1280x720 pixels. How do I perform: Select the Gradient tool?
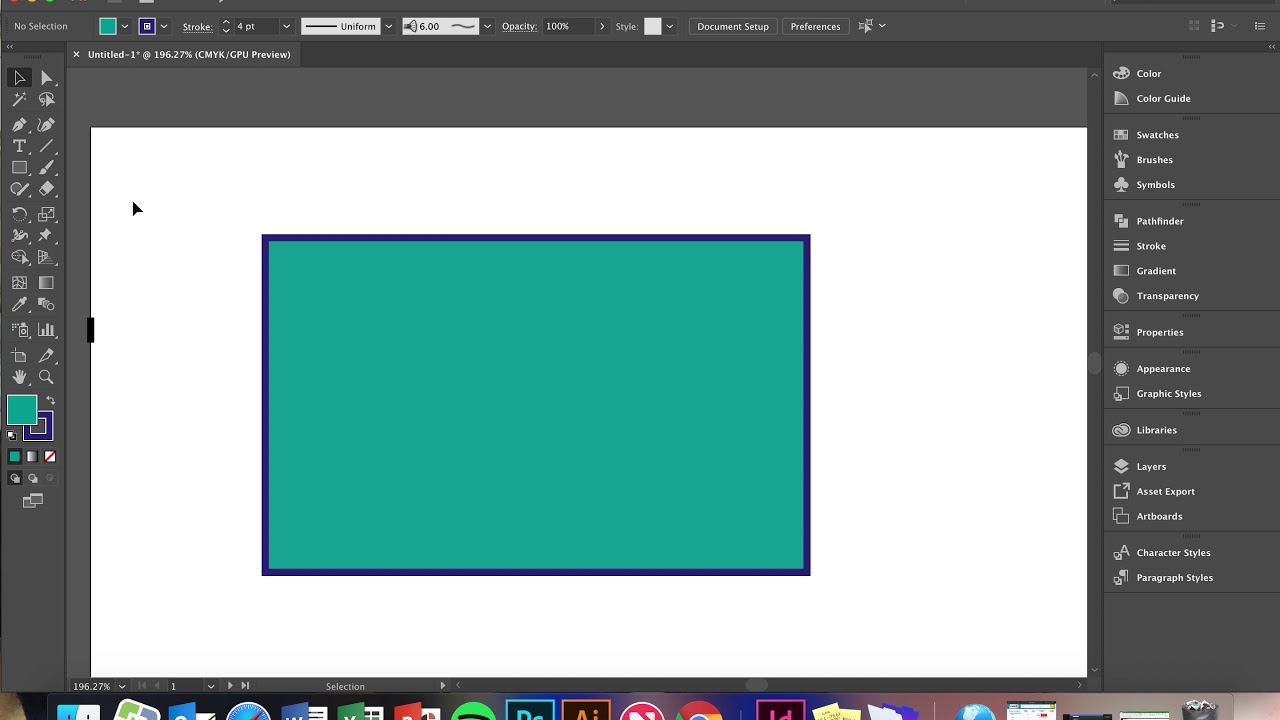tap(46, 283)
